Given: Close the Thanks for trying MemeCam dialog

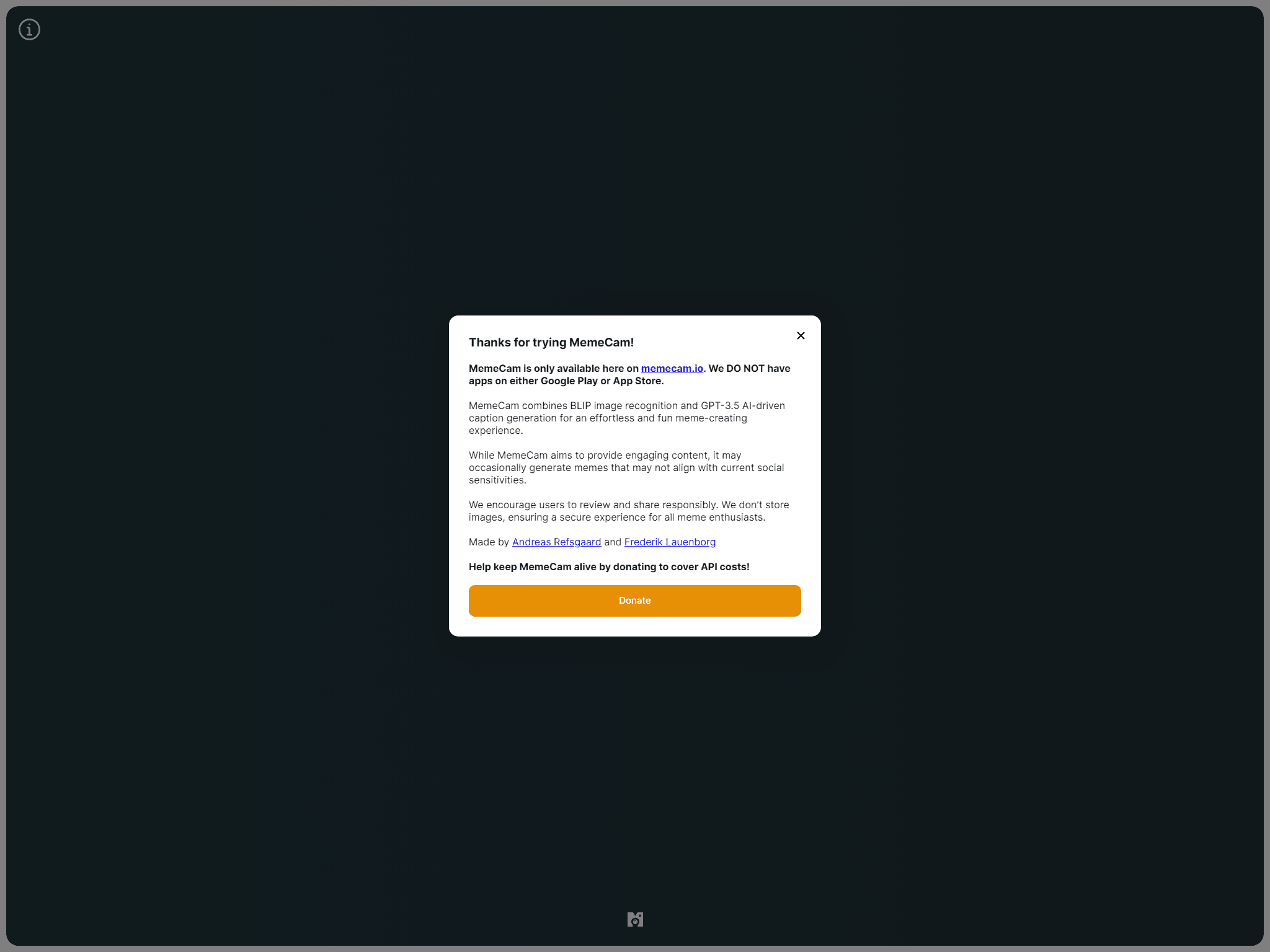Looking at the screenshot, I should pyautogui.click(x=801, y=335).
